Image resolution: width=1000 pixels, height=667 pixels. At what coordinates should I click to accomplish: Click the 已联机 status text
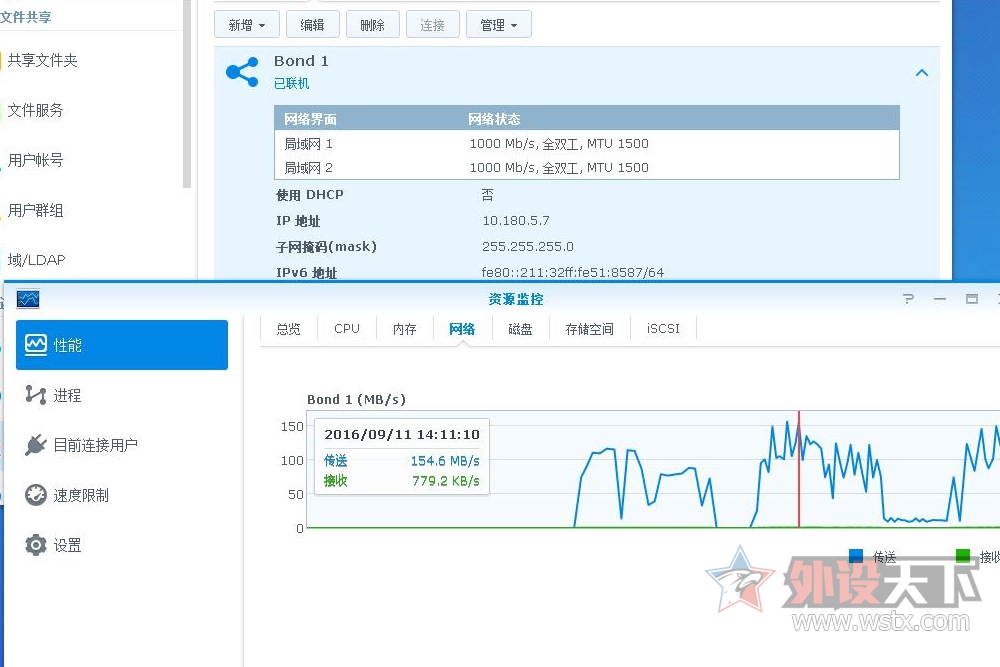pos(291,83)
